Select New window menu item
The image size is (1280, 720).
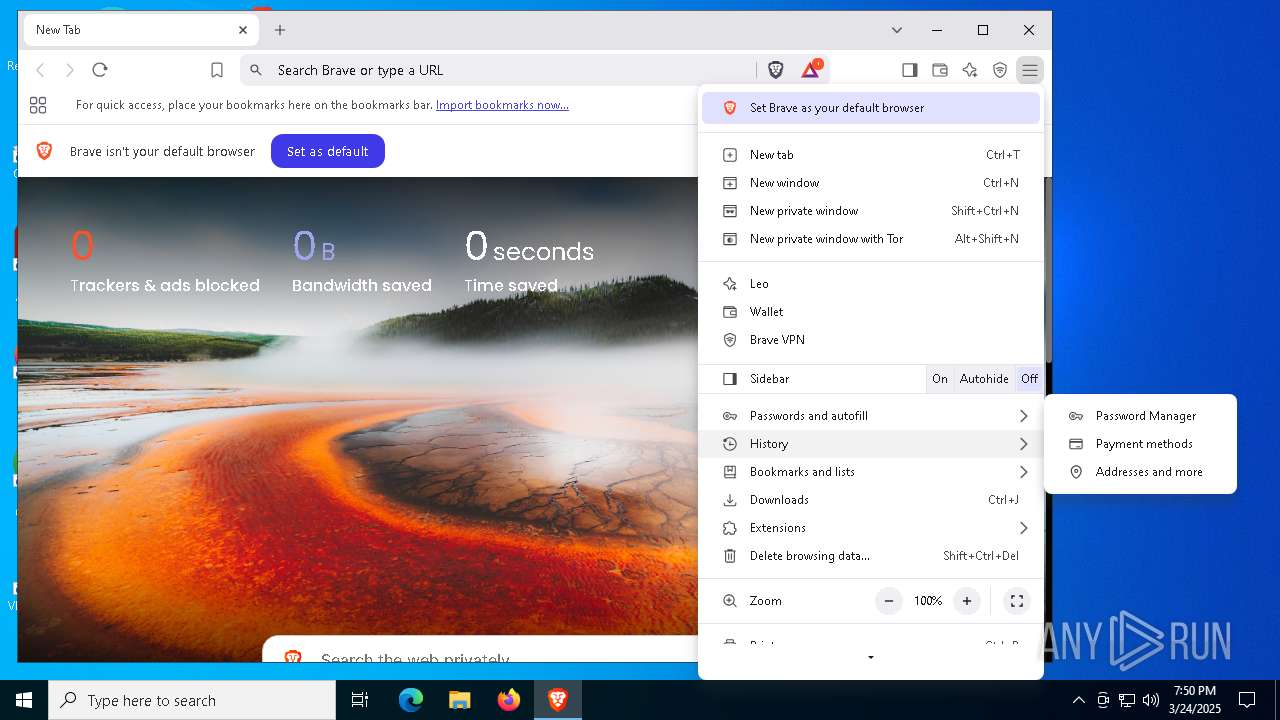point(871,183)
